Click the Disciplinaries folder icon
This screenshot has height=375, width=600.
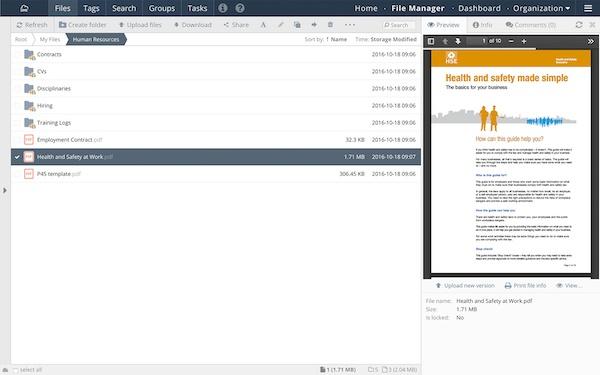click(29, 88)
